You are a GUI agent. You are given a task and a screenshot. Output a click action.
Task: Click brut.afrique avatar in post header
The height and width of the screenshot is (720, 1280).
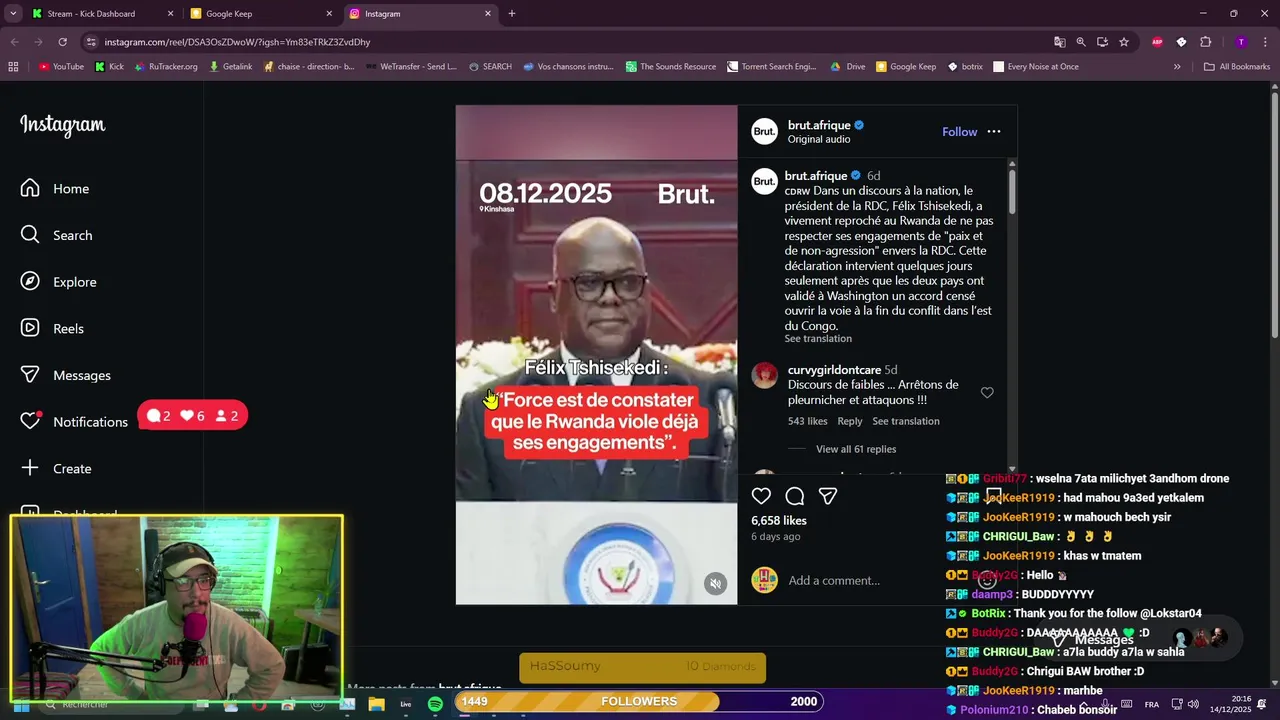coord(765,131)
